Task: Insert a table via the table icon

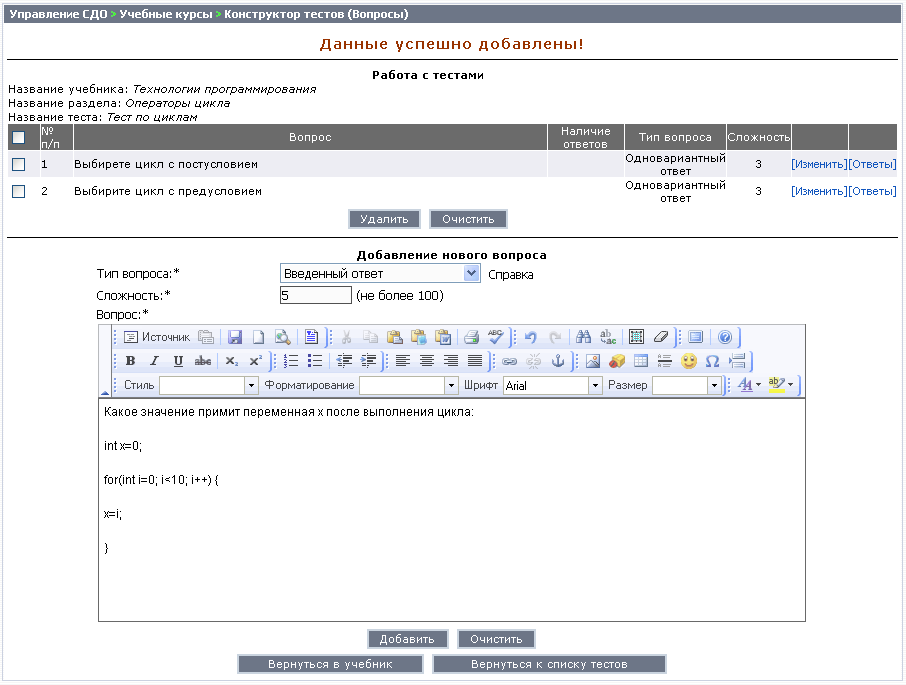Action: pos(641,361)
